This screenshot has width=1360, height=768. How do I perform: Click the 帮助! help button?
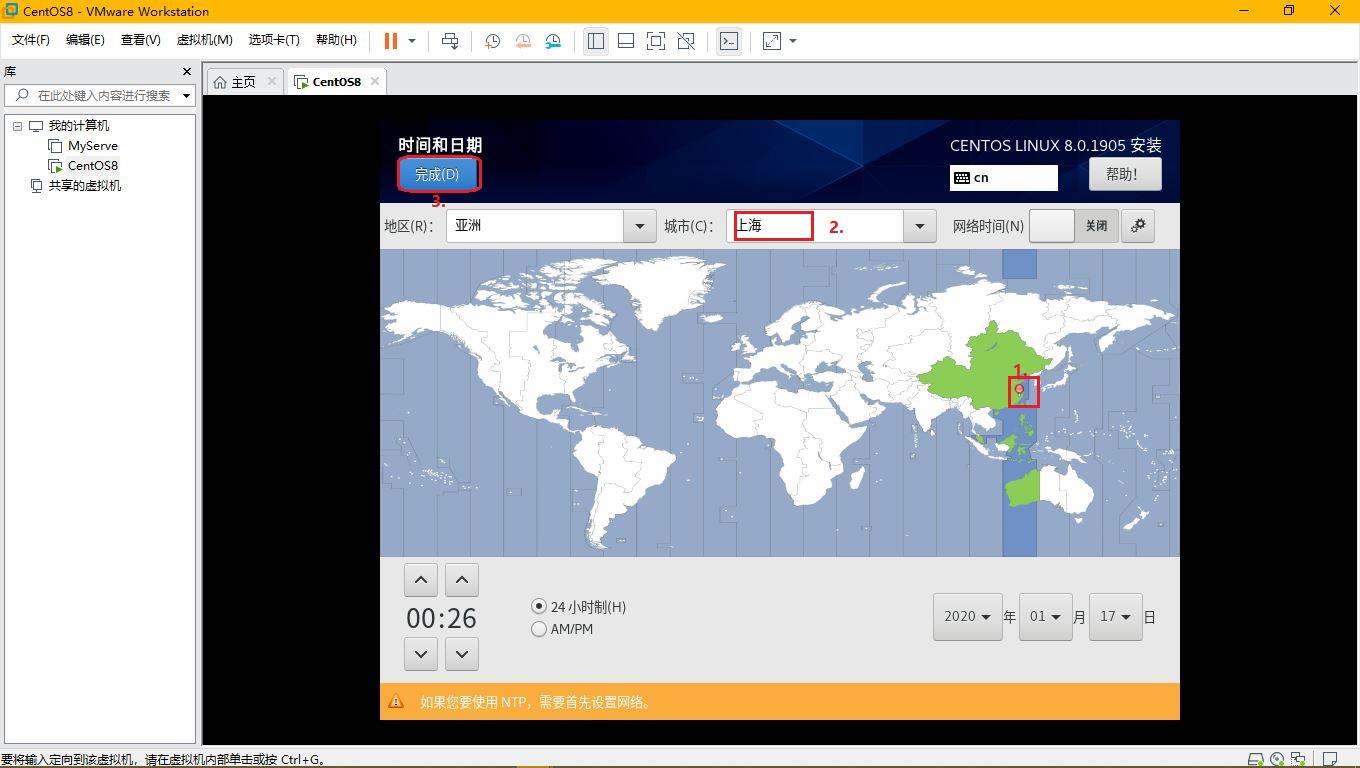click(x=1126, y=174)
